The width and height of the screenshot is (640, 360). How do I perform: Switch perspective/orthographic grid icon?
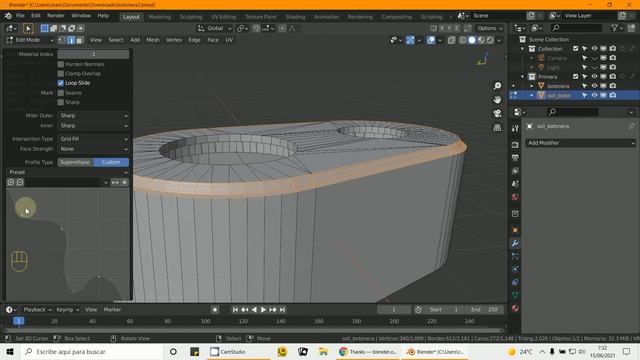497,127
